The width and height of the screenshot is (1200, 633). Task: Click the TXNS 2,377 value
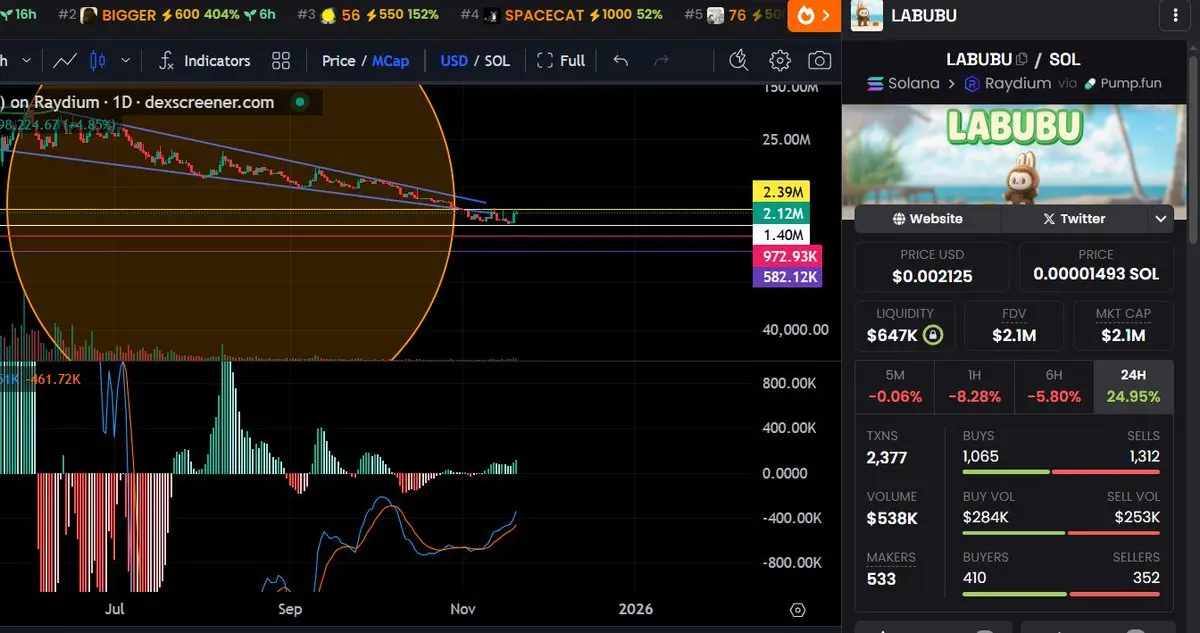[x=887, y=458]
